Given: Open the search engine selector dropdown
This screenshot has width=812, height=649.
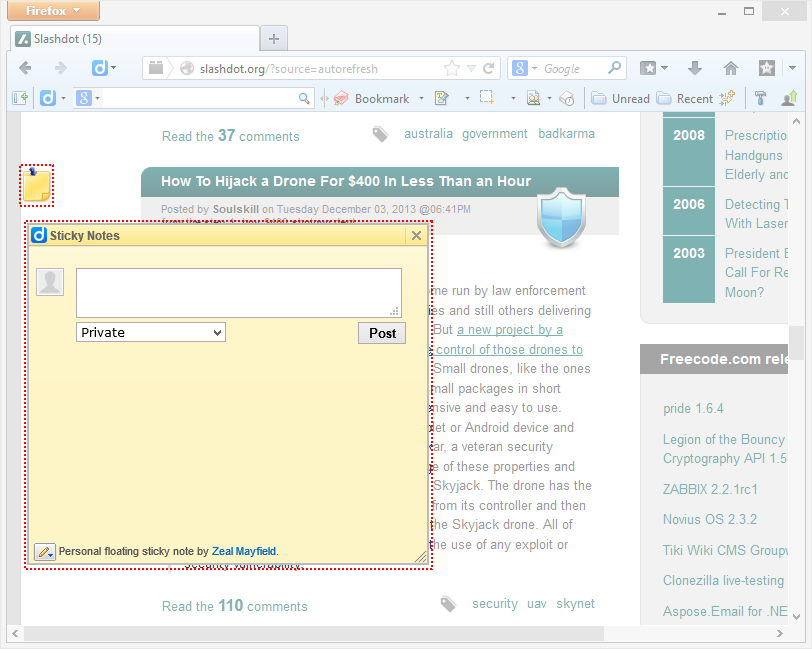Looking at the screenshot, I should 525,68.
